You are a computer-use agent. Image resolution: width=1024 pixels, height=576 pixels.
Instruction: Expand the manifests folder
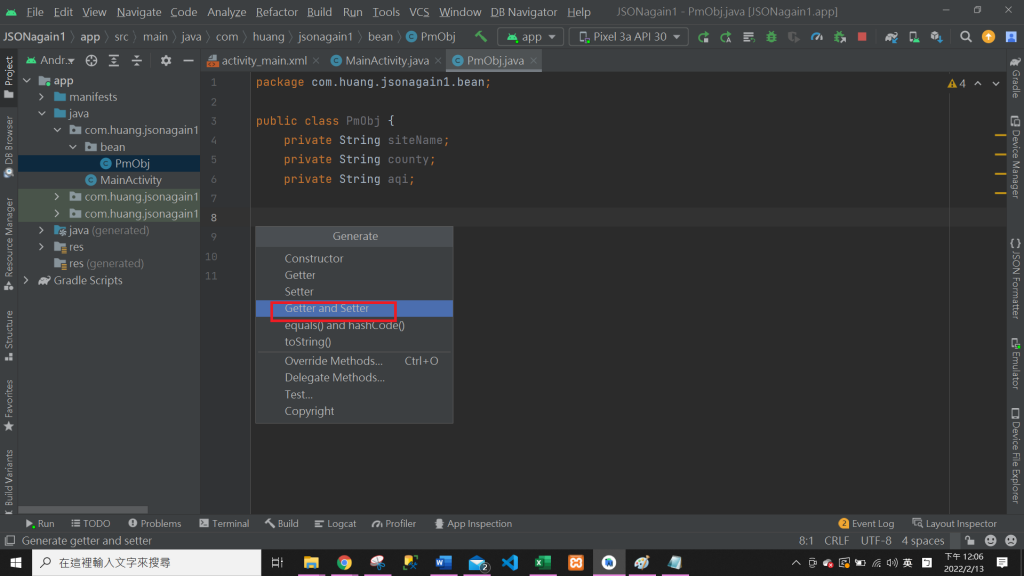tap(42, 97)
